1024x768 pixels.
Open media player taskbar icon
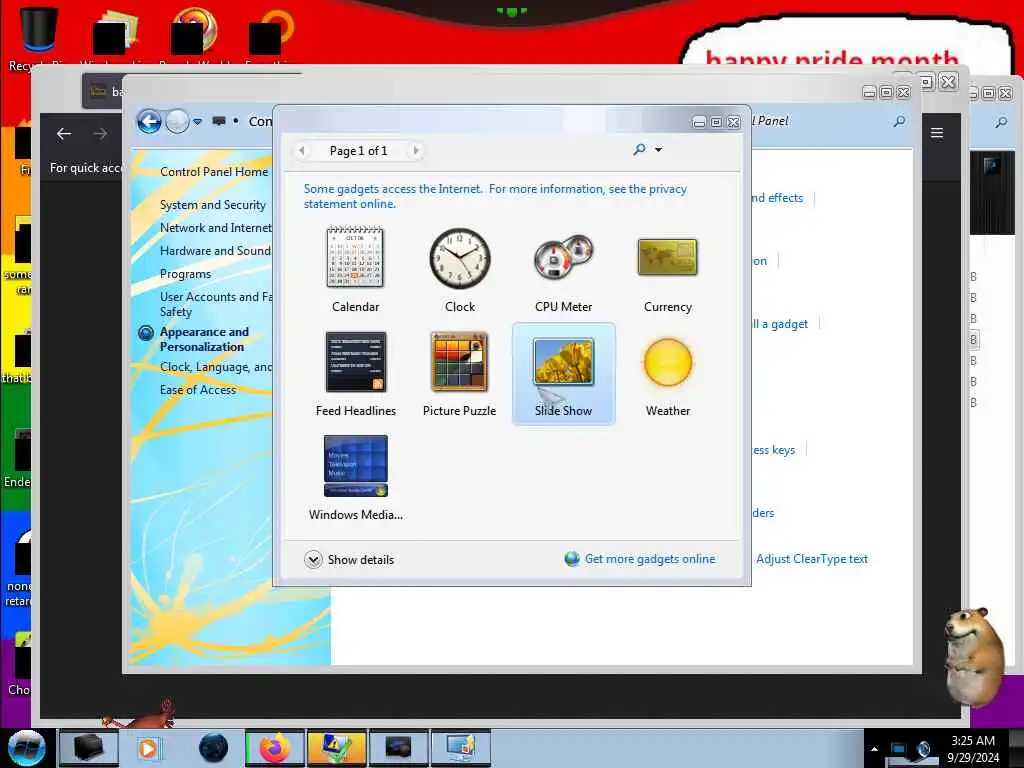tap(150, 748)
